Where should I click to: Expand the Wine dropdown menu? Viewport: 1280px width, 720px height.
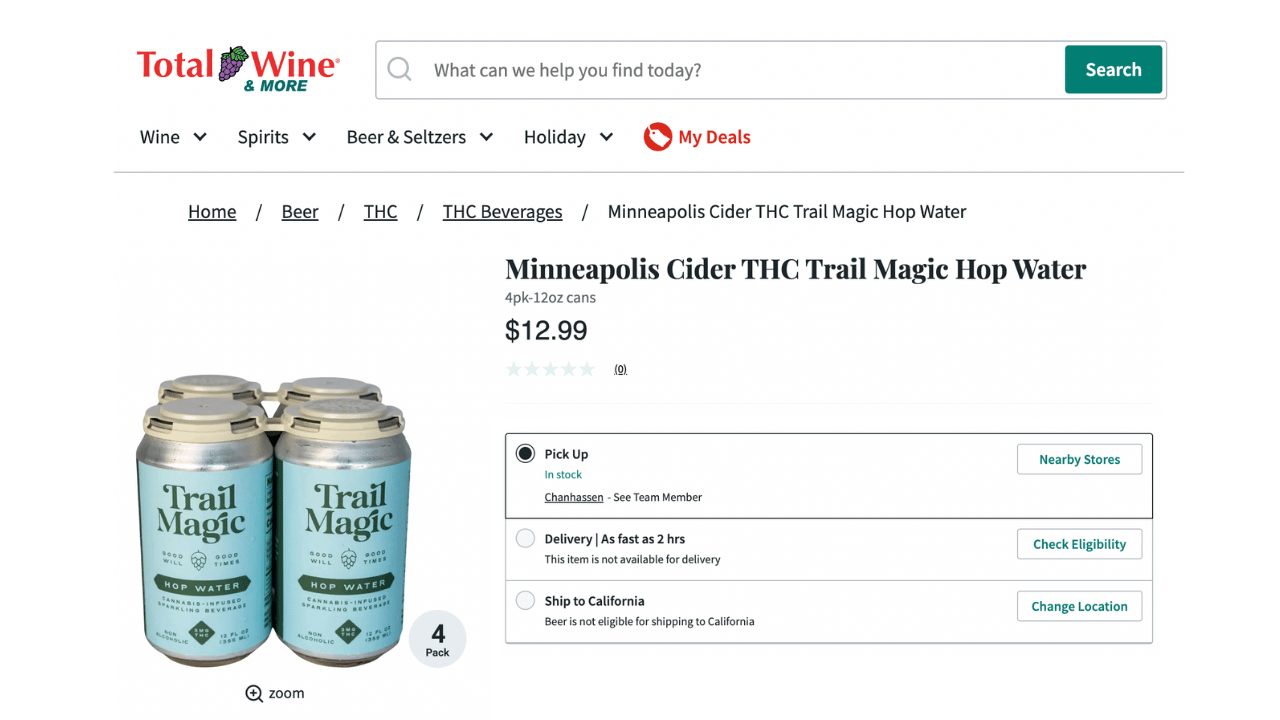tap(173, 137)
